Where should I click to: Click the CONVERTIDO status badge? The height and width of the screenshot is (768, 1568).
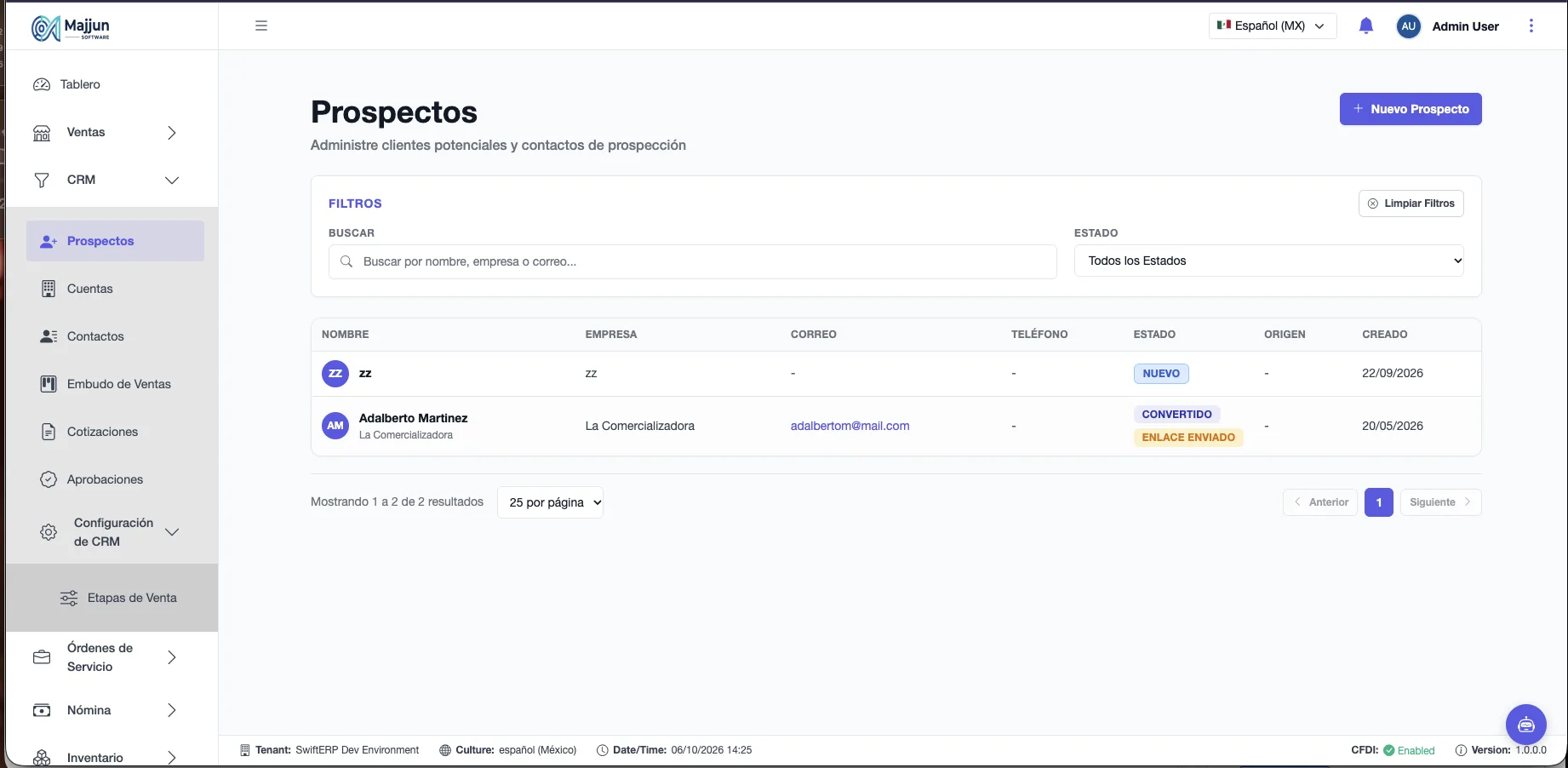pos(1176,415)
